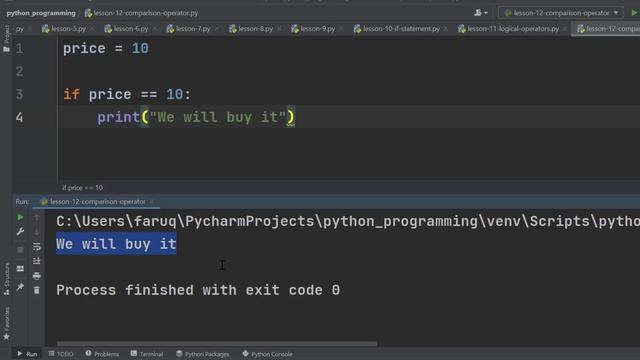Restore layout icon in the Run panel
Image resolution: width=640 pixels, height=360 pixels.
(x=20, y=269)
